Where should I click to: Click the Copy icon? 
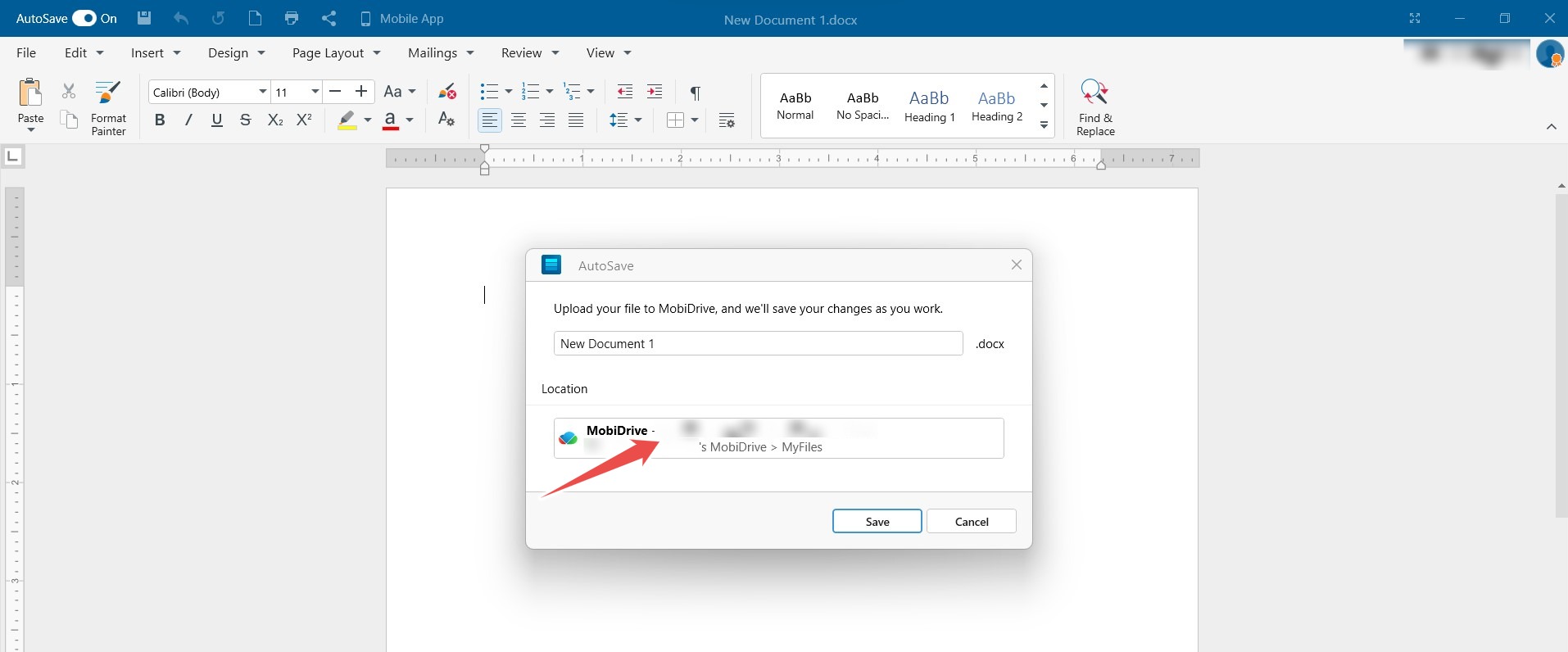[x=69, y=120]
